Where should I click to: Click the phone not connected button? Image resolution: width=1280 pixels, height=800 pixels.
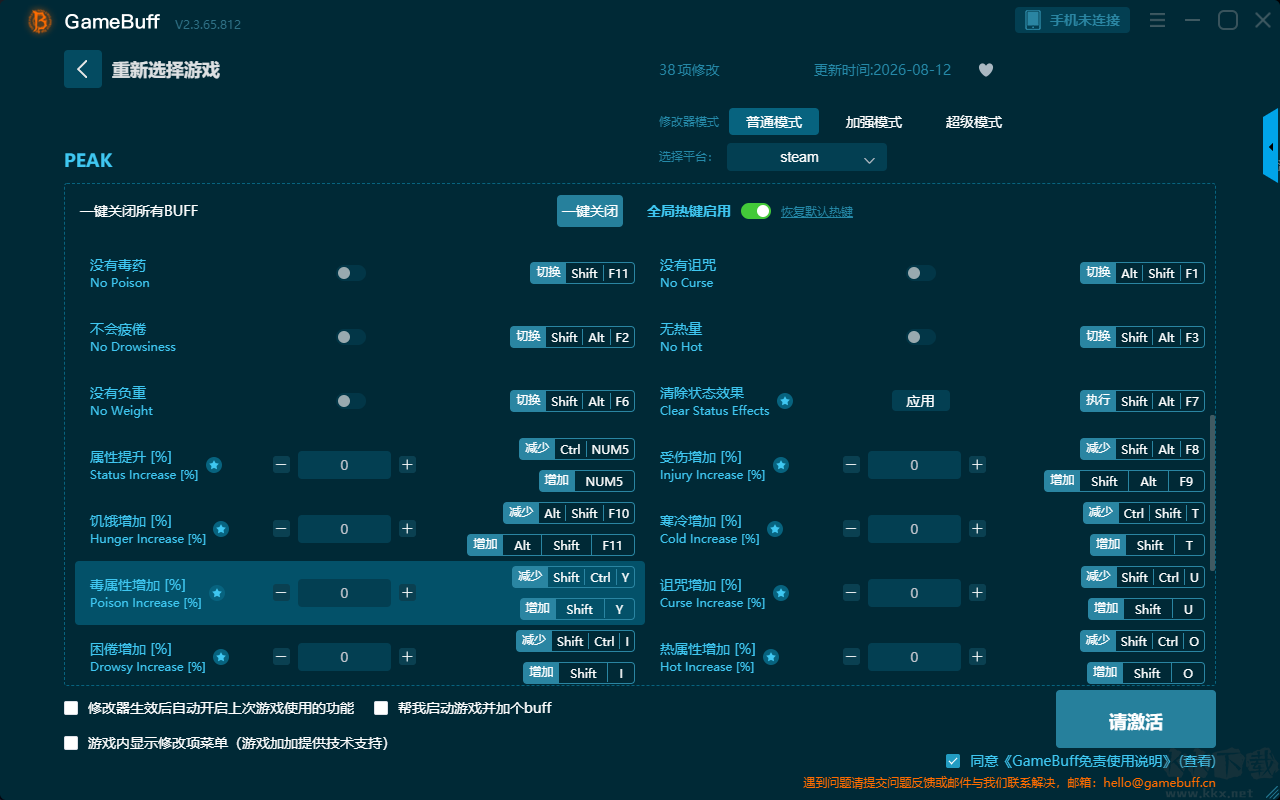pos(1073,20)
